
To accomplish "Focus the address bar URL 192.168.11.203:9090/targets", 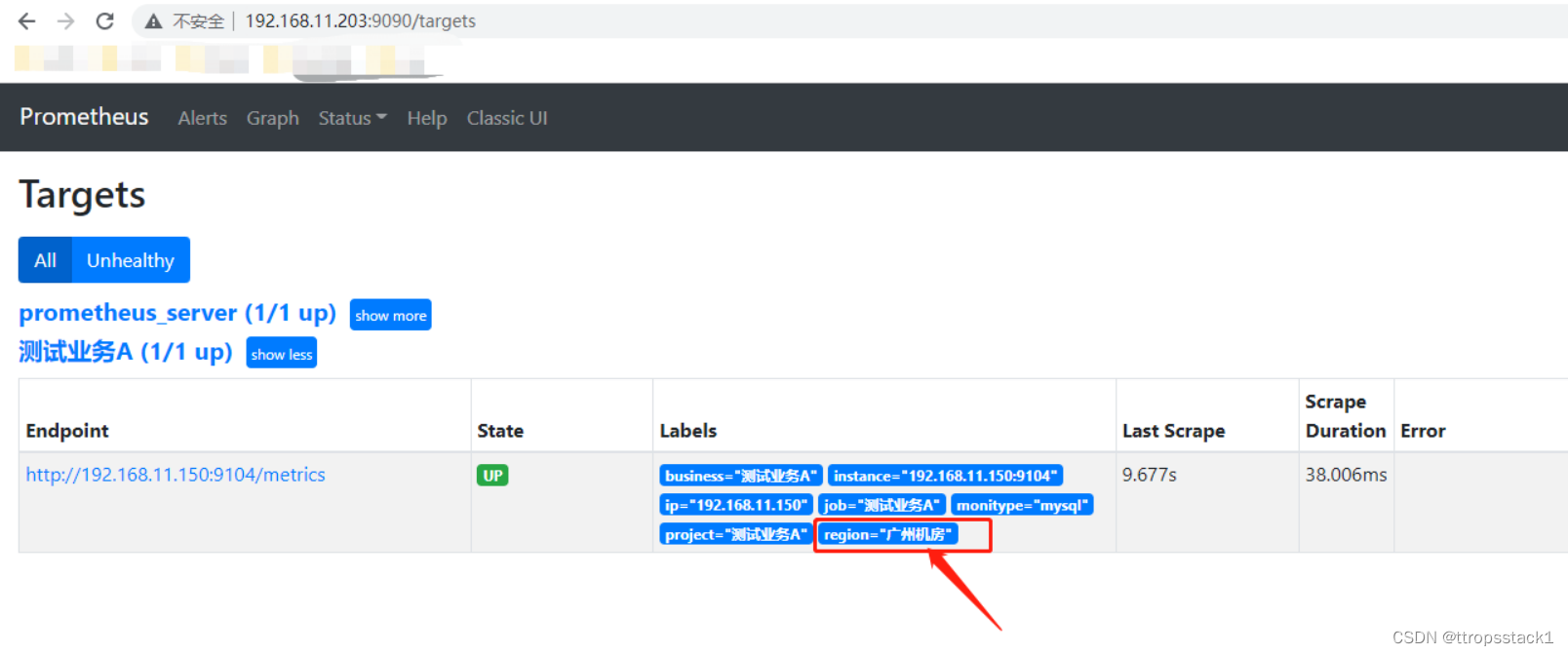I will click(360, 20).
